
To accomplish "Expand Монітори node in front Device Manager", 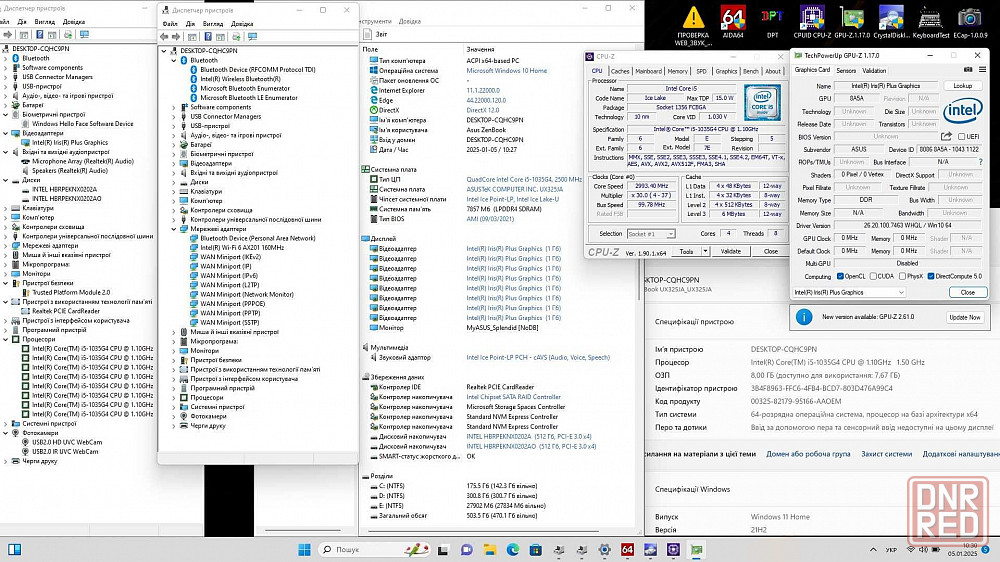I will (173, 351).
